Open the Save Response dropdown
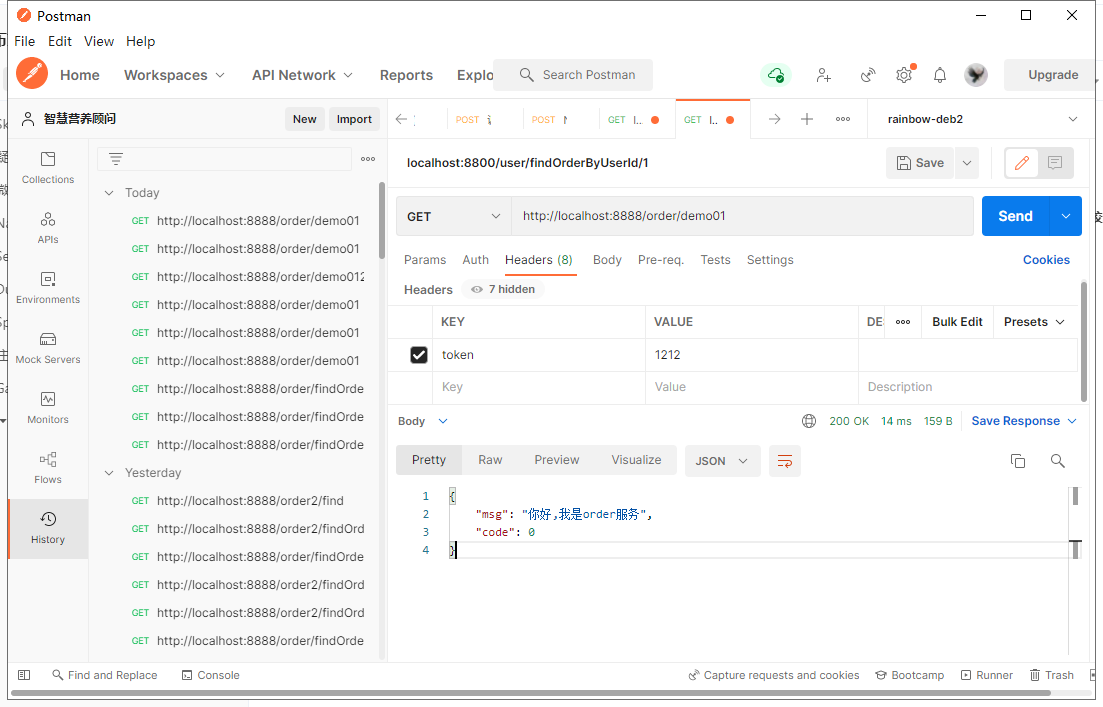The width and height of the screenshot is (1103, 707). pyautogui.click(x=1024, y=421)
